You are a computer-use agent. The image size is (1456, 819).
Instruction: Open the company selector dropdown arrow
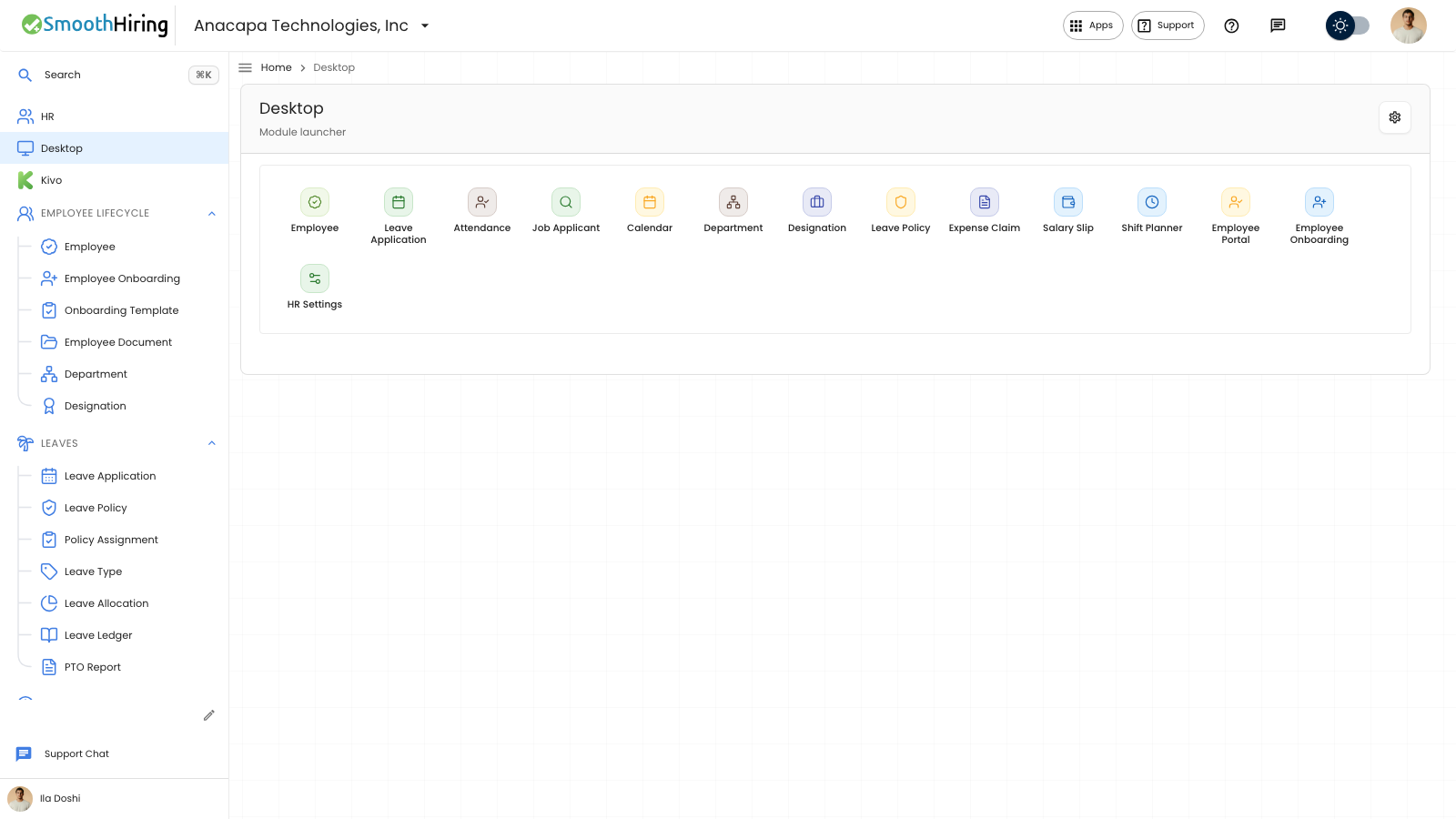[x=425, y=25]
